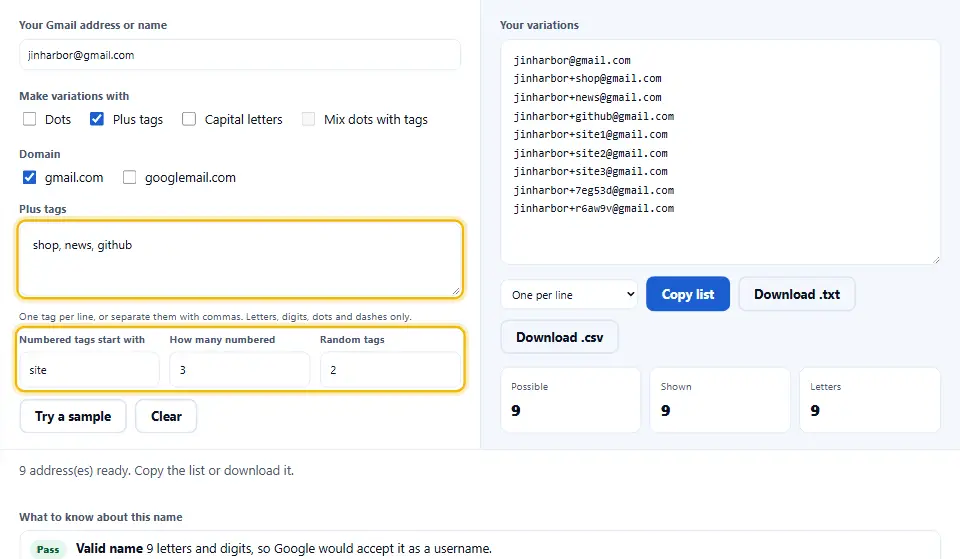Click the jinharbor+github@gmail.com line
Viewport: 960px width, 559px height.
click(593, 116)
